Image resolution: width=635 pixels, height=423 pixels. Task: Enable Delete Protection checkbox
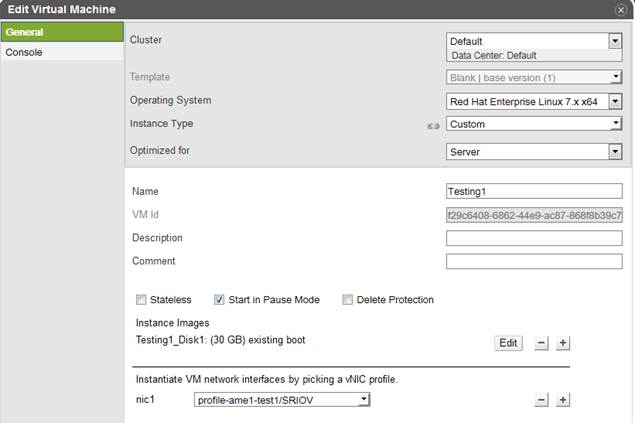(347, 300)
